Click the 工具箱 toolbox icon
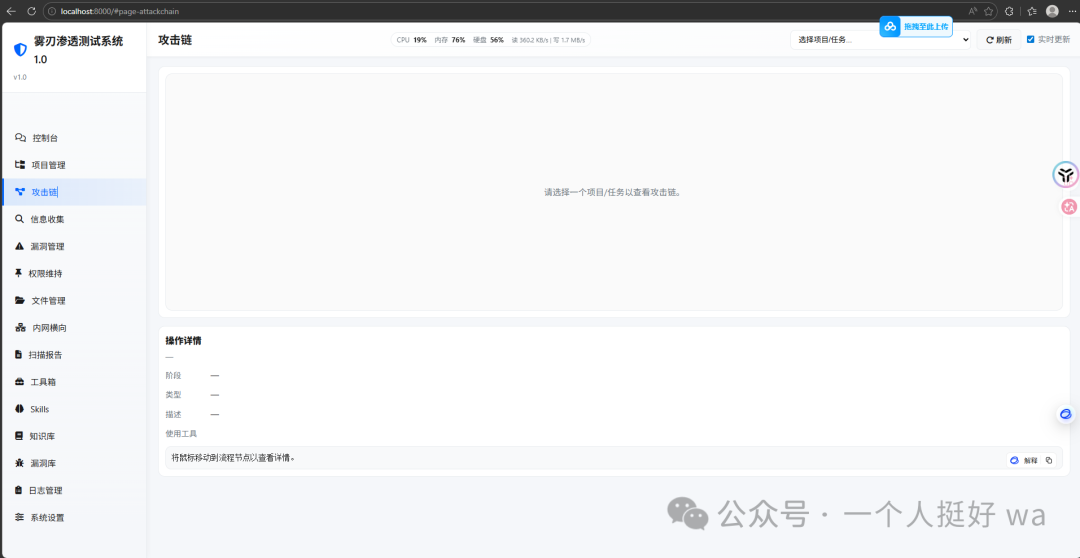The image size is (1080, 558). pos(19,382)
